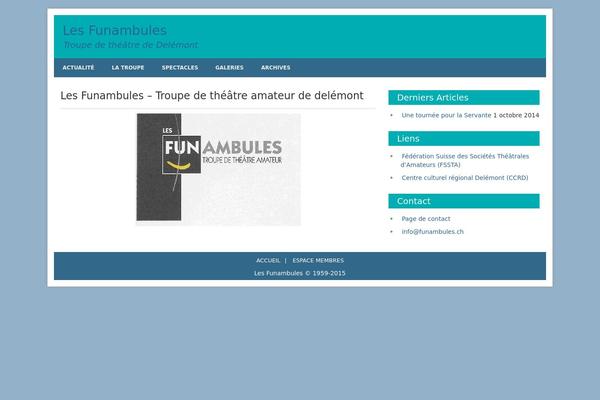This screenshot has height=400, width=600.
Task: Click the Les Funambules site title
Action: click(x=115, y=30)
